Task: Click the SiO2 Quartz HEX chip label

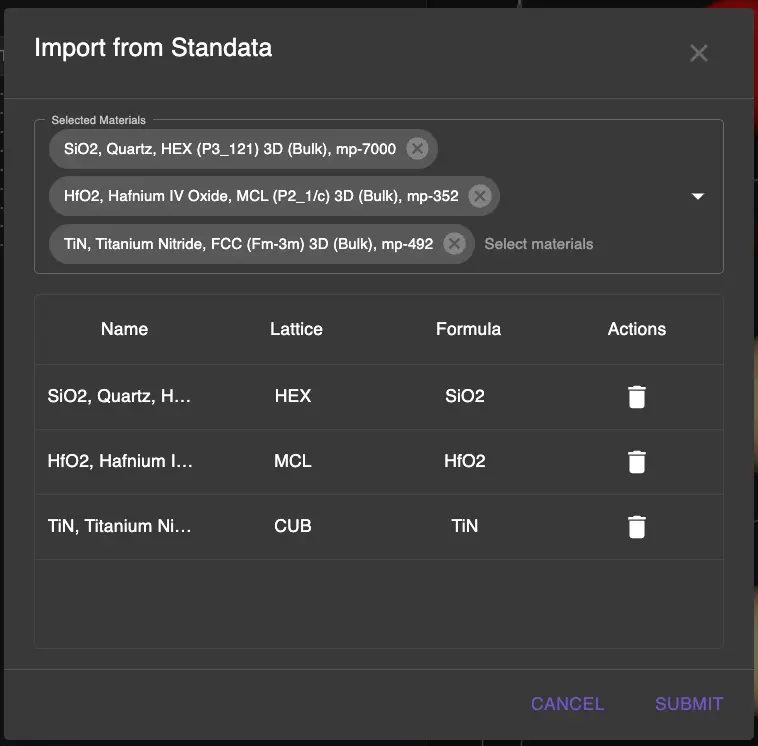Action: [x=230, y=149]
